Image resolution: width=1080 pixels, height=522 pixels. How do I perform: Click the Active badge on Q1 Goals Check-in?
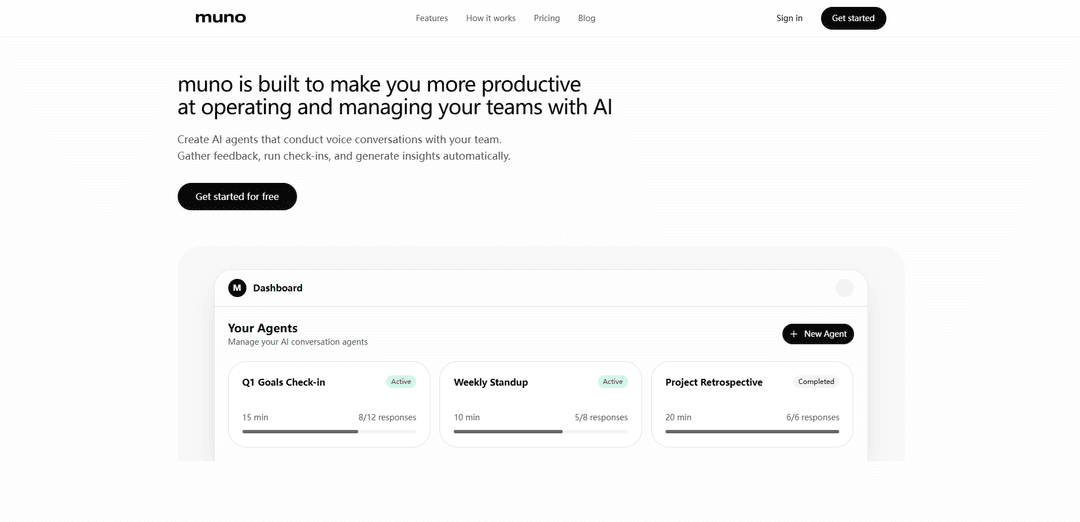pos(401,382)
